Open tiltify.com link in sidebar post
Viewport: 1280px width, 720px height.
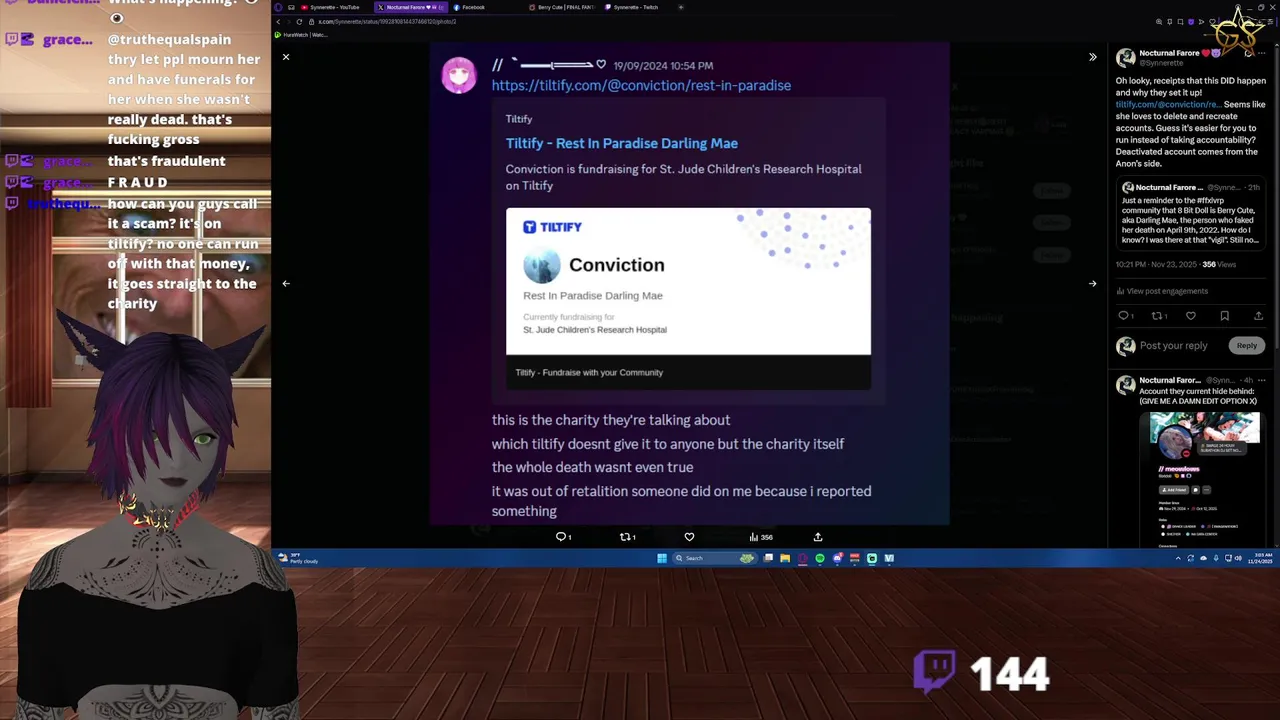[x=1168, y=104]
